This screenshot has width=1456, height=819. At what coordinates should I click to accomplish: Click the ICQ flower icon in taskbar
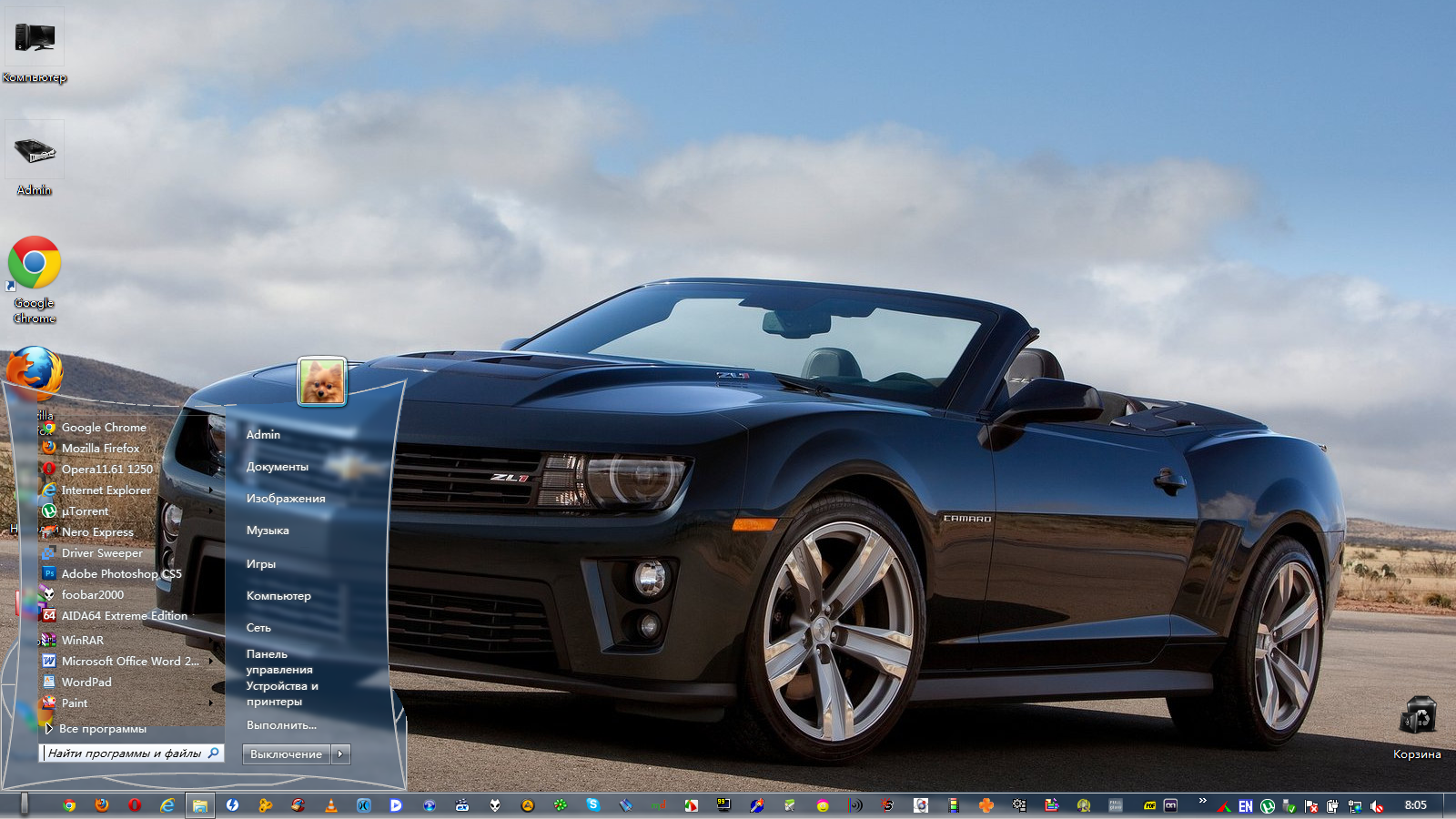coord(561,805)
